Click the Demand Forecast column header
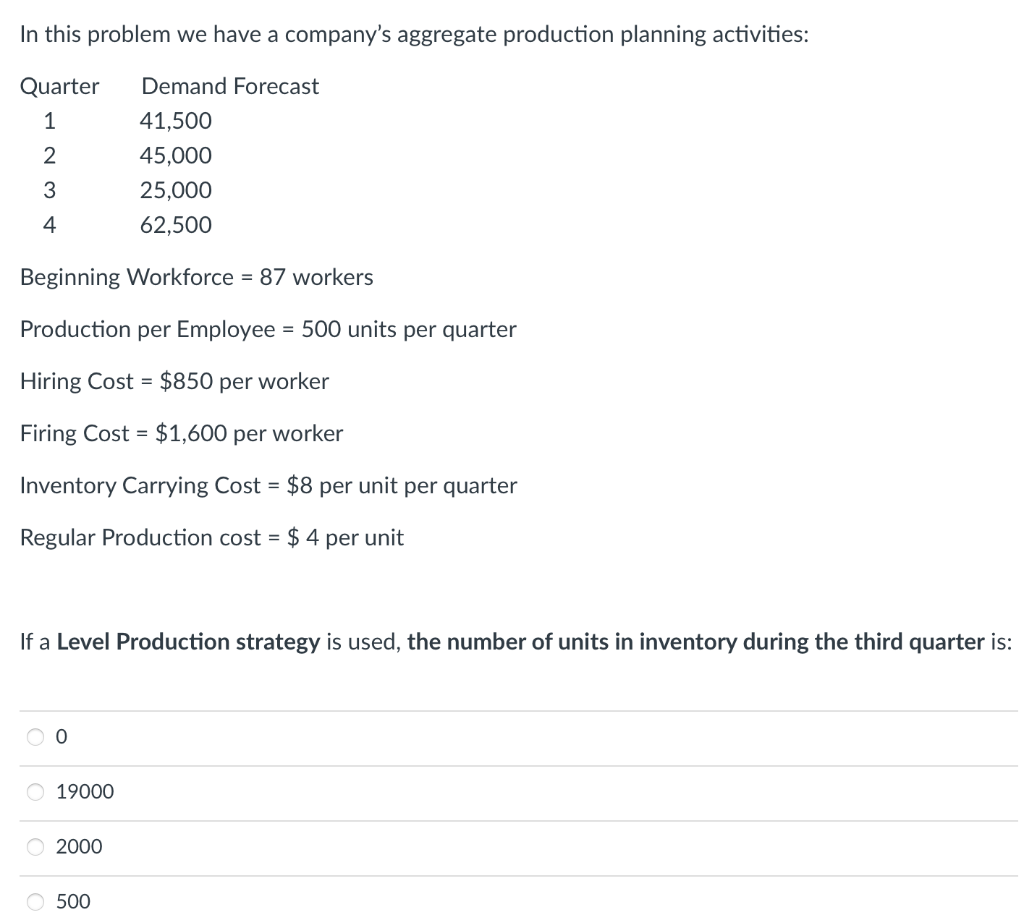1024x915 pixels. click(x=229, y=86)
